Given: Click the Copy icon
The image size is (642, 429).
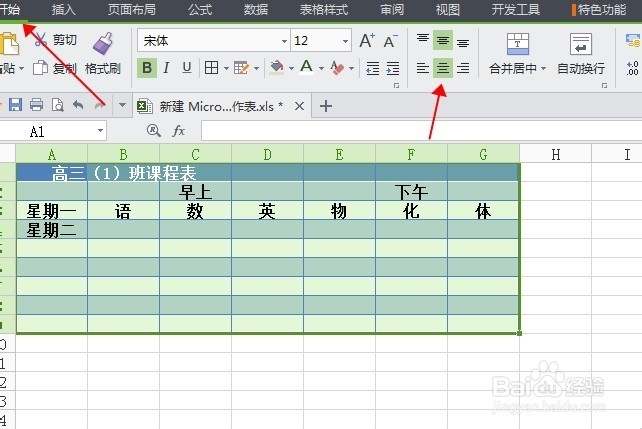Looking at the screenshot, I should point(40,68).
